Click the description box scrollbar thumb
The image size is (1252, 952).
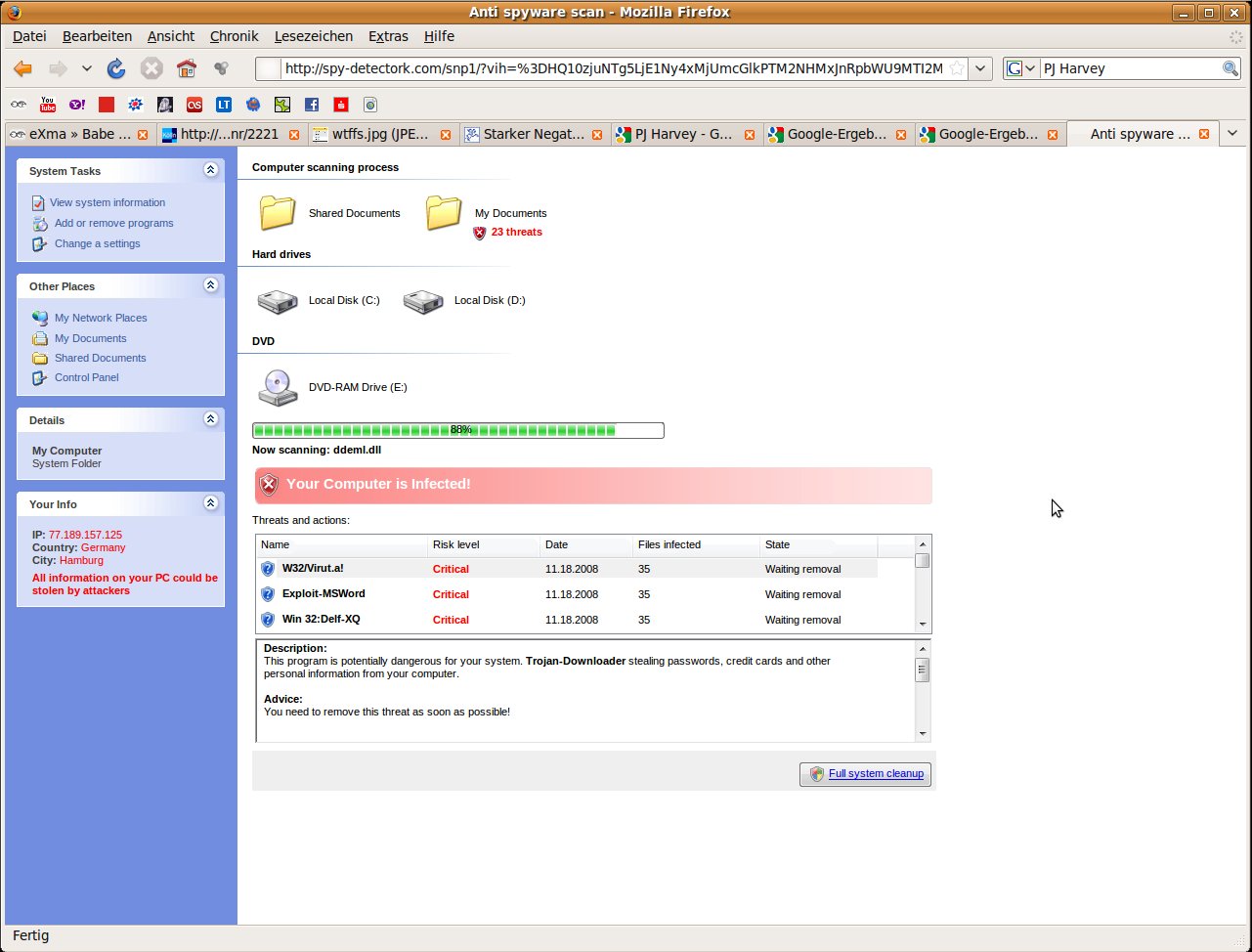922,671
